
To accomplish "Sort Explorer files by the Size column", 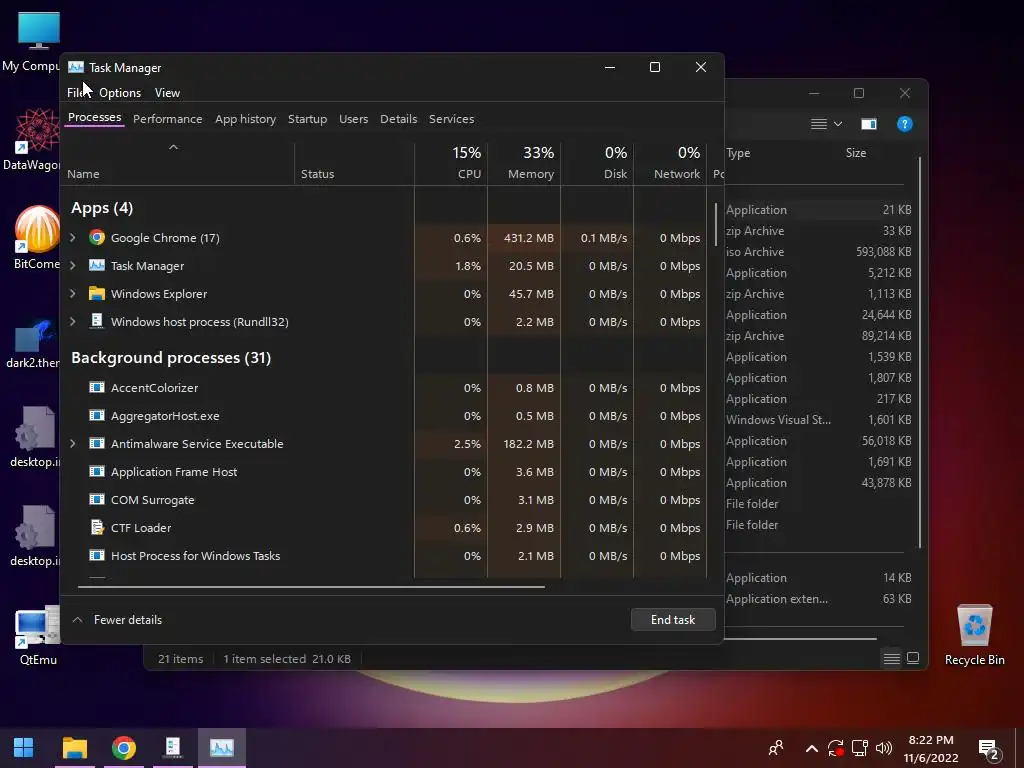I will pos(856,153).
